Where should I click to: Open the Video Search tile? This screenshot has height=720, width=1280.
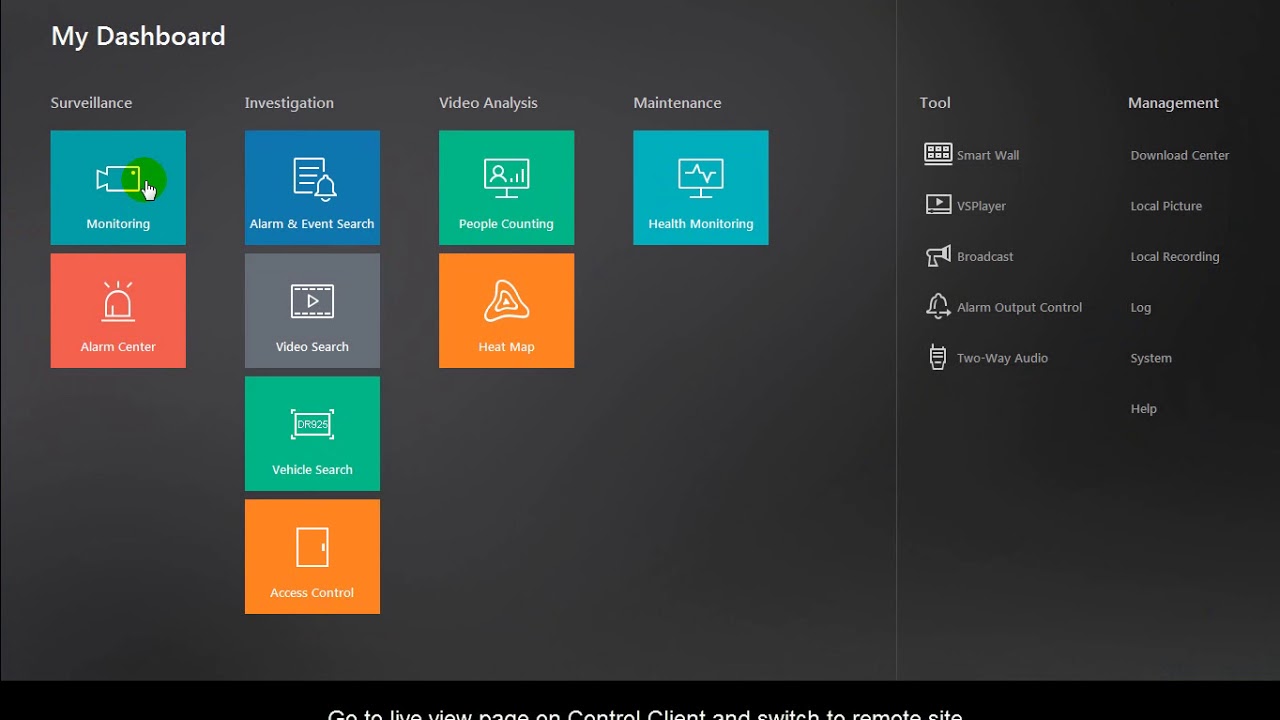pos(312,311)
